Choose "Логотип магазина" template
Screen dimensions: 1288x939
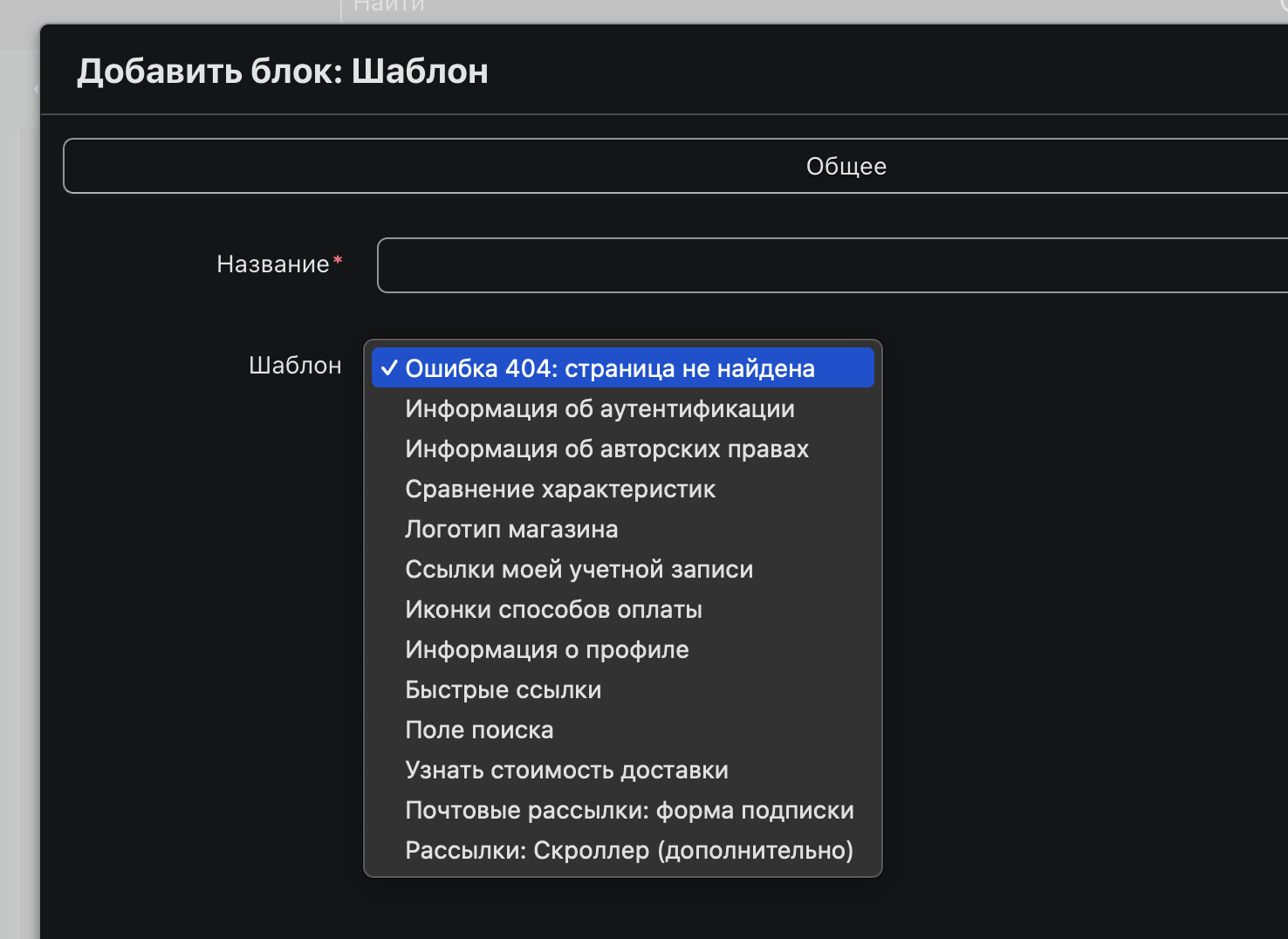coord(622,529)
